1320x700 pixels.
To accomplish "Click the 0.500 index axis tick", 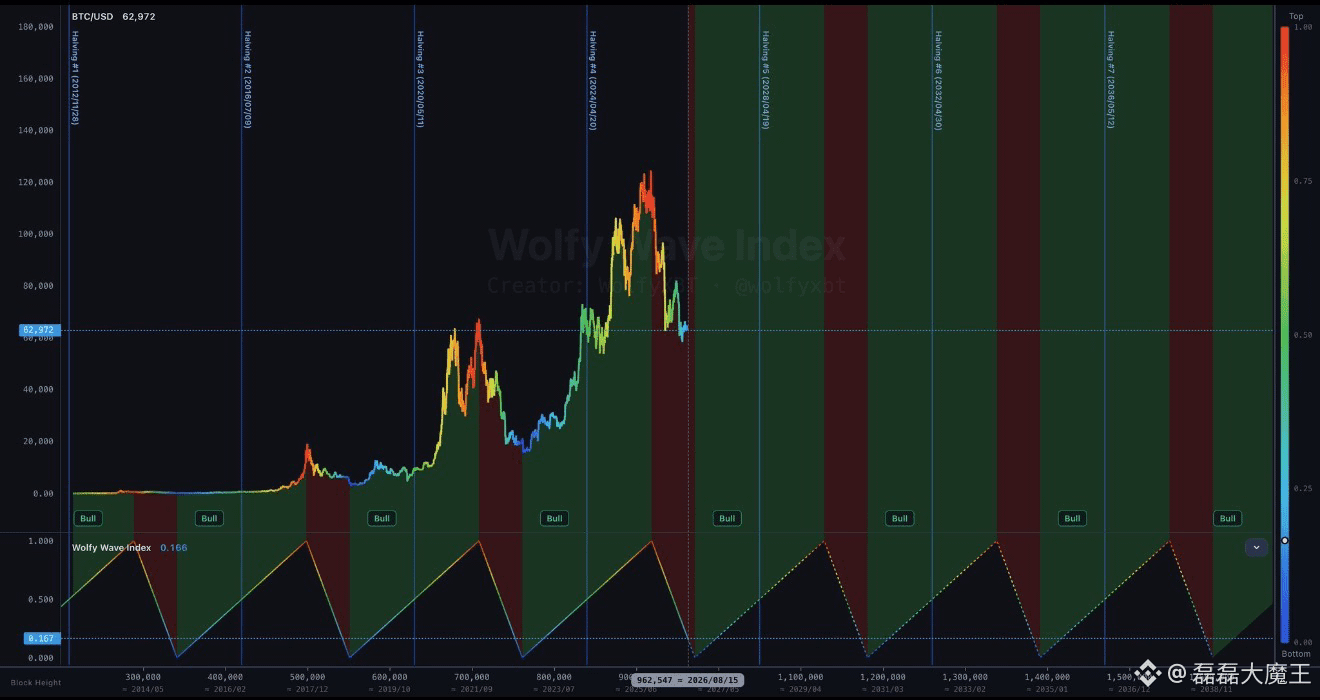I will click(x=41, y=600).
